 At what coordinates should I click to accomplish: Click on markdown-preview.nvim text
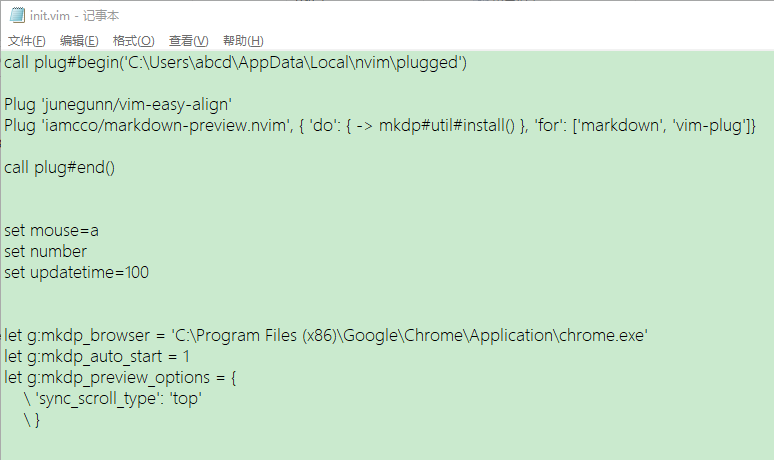165,125
